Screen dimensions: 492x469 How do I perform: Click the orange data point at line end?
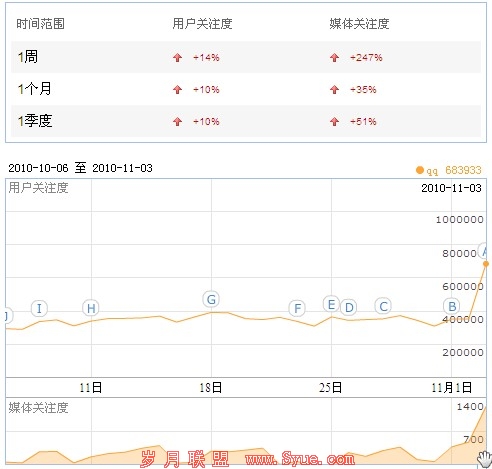486,264
